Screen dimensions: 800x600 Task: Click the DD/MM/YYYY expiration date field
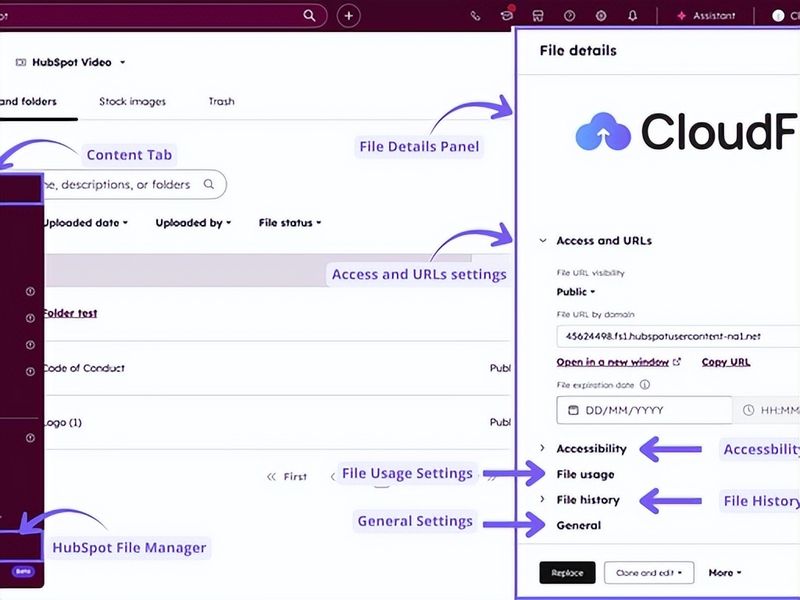(644, 410)
